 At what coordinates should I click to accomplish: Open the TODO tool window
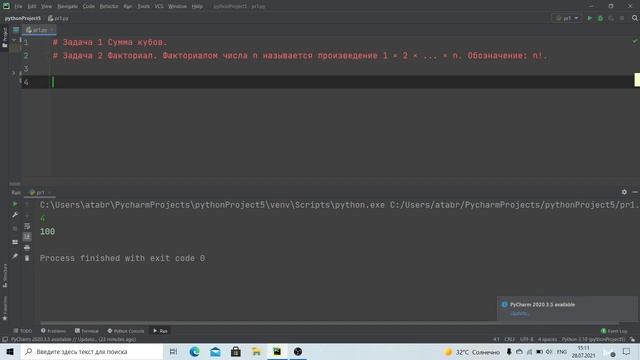[x=22, y=331]
